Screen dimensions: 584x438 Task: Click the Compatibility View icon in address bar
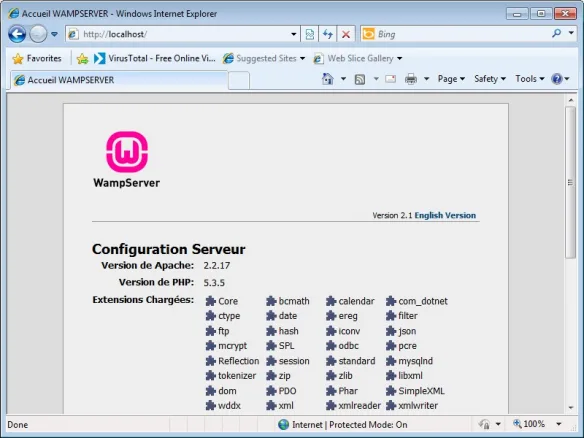(310, 34)
